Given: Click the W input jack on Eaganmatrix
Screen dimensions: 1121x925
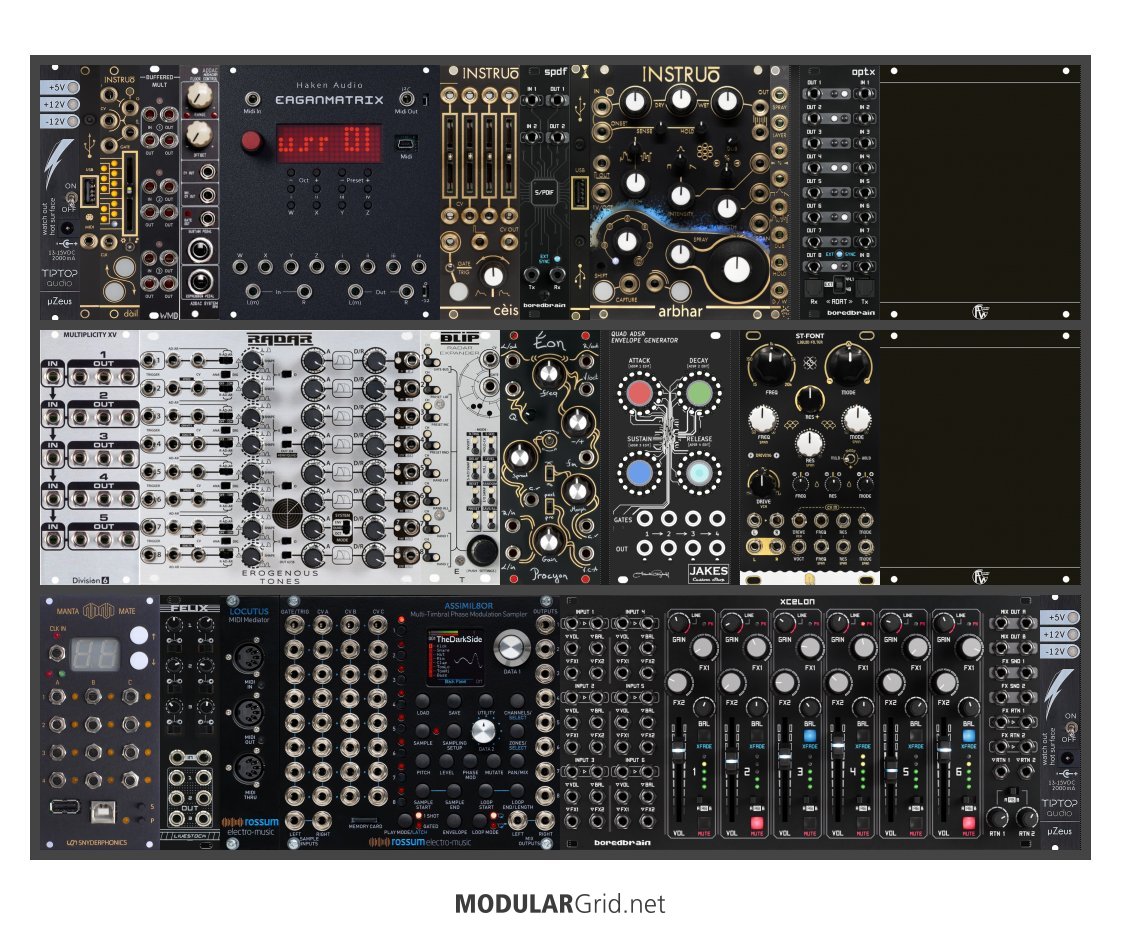Looking at the screenshot, I should [x=240, y=267].
